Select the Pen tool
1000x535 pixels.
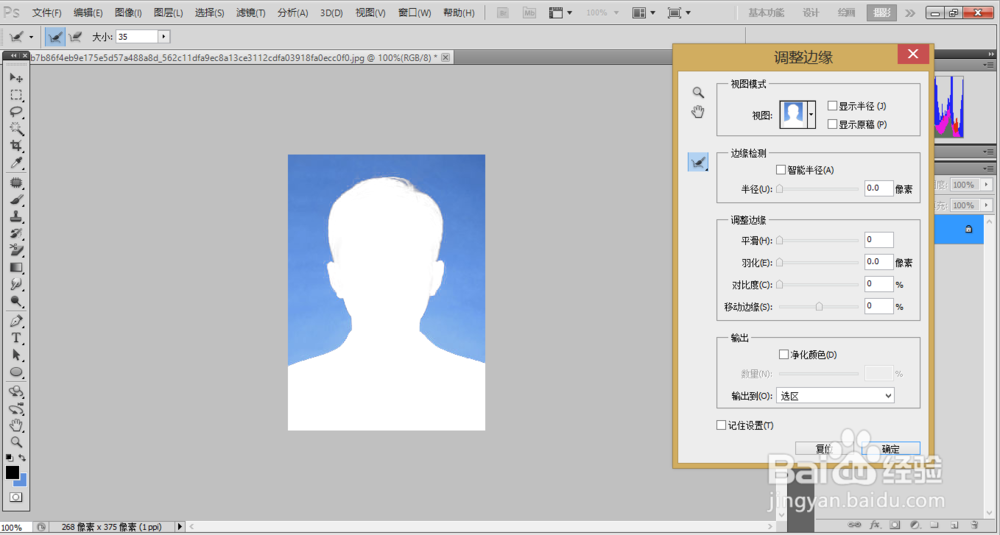tap(16, 321)
